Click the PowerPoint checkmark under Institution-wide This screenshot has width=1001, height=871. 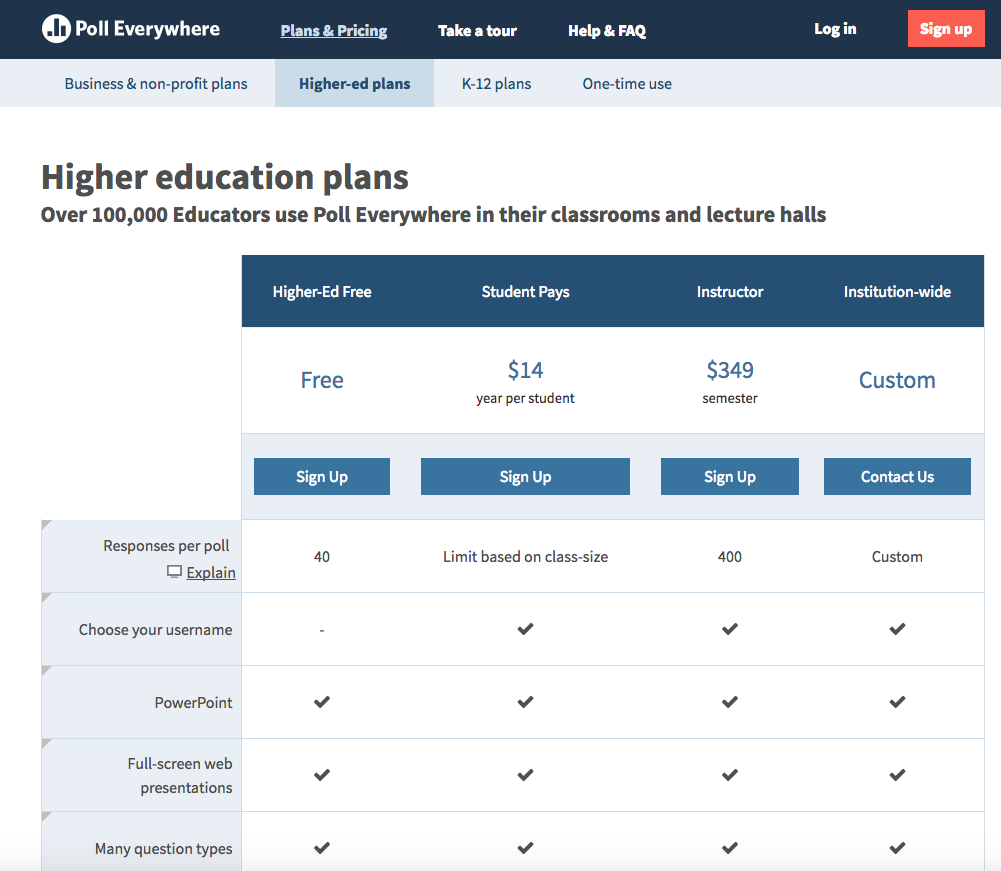[x=897, y=702]
